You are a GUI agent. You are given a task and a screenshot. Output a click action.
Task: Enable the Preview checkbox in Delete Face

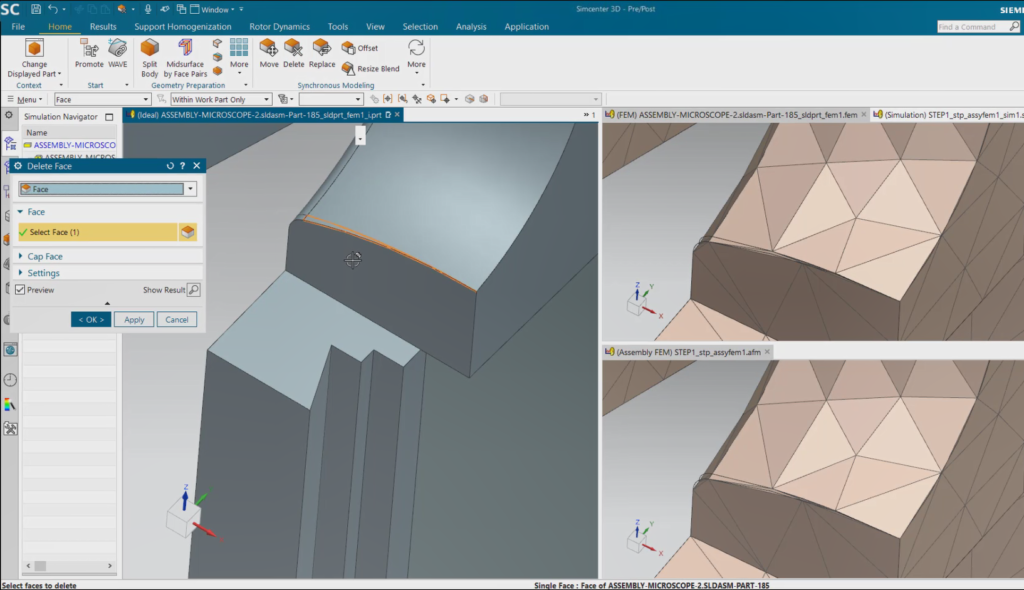coord(22,289)
